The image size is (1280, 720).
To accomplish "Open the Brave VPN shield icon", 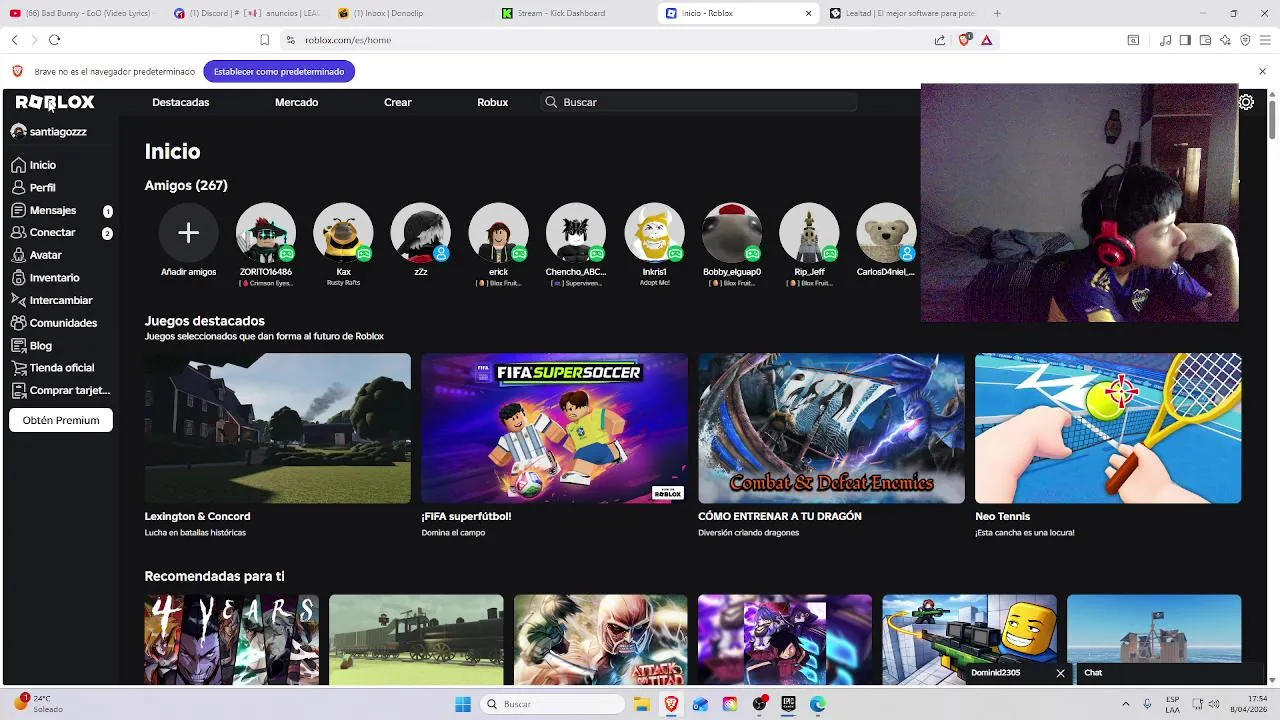I will coord(1245,40).
